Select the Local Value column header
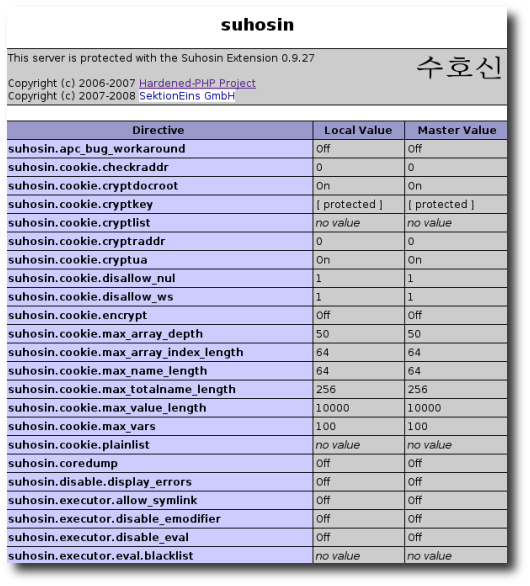This screenshot has width=530, height=586. tap(358, 130)
